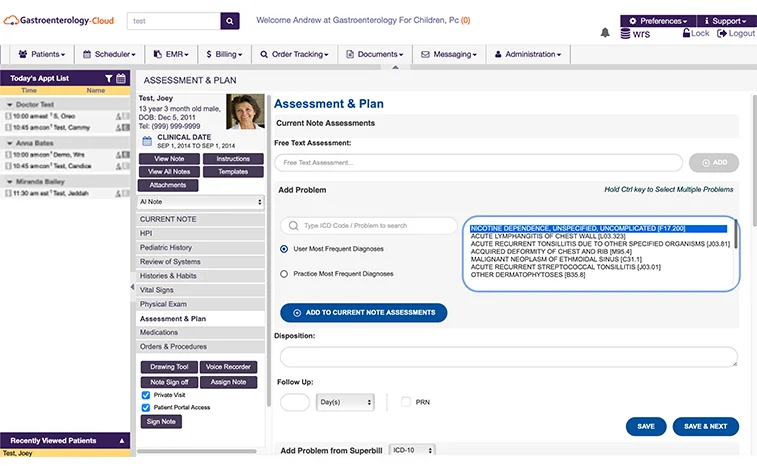
Task: Check the box for 10:45 am Test, Candice
Action: point(8,166)
